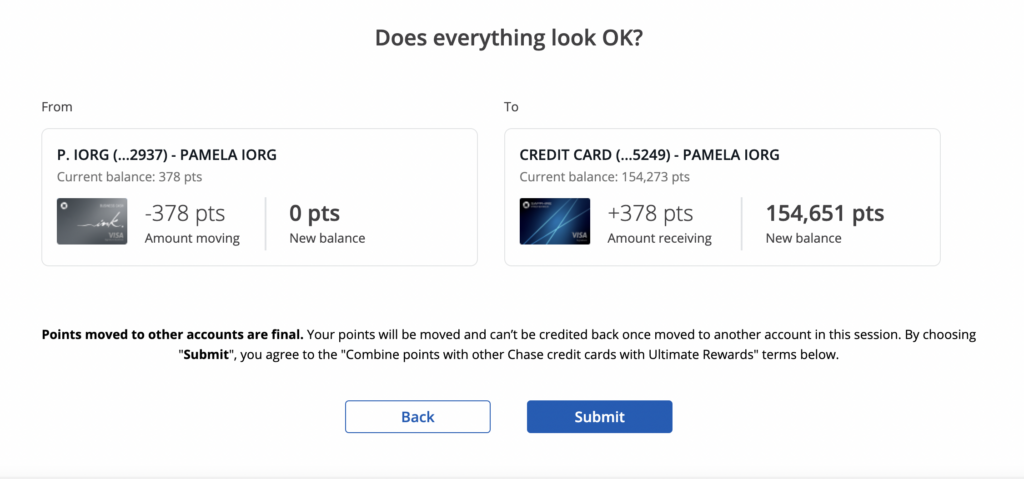Click the 154,651 pts new balance value
Image resolution: width=1024 pixels, height=479 pixels.
point(825,213)
